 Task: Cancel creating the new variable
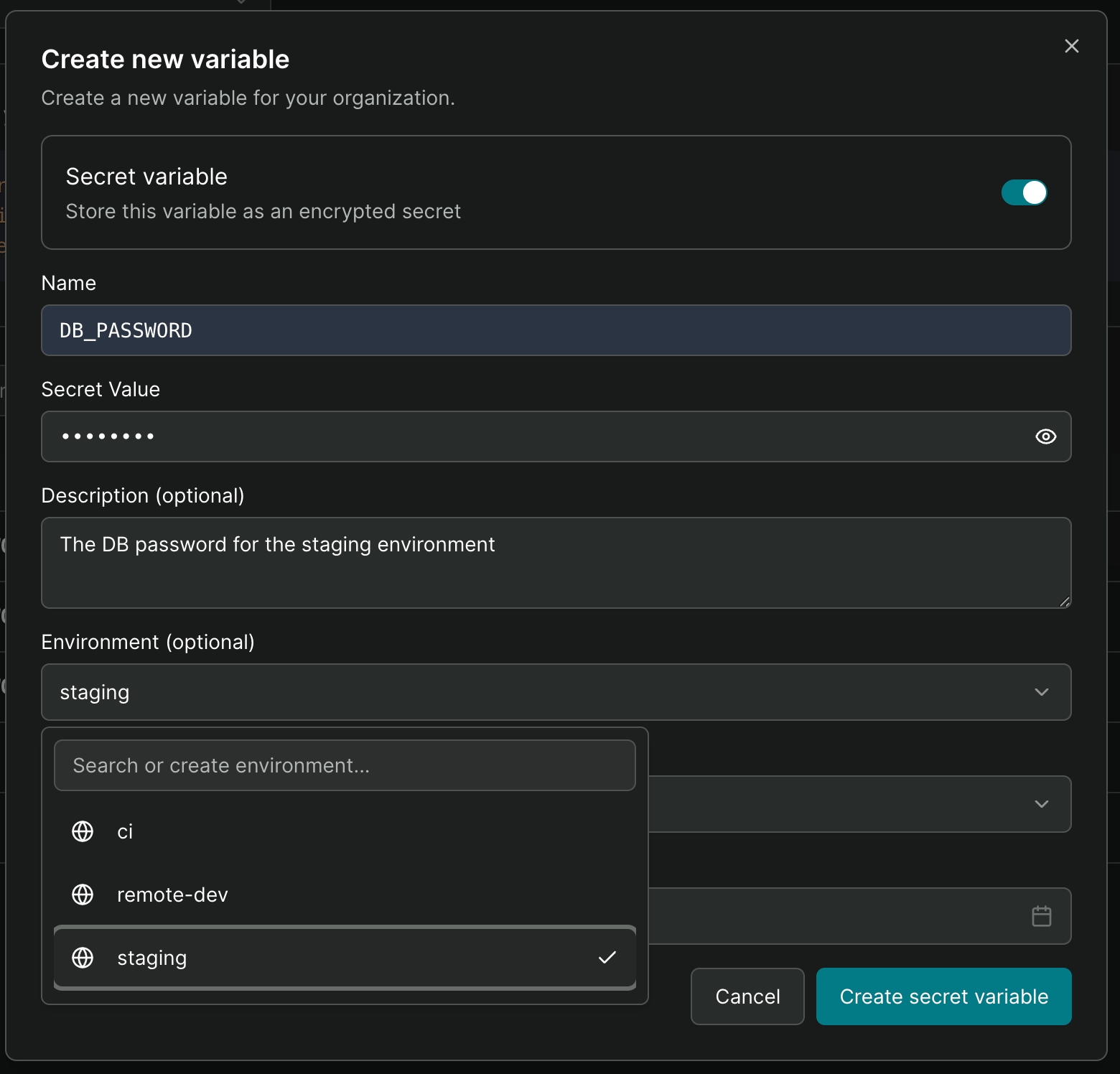click(747, 996)
